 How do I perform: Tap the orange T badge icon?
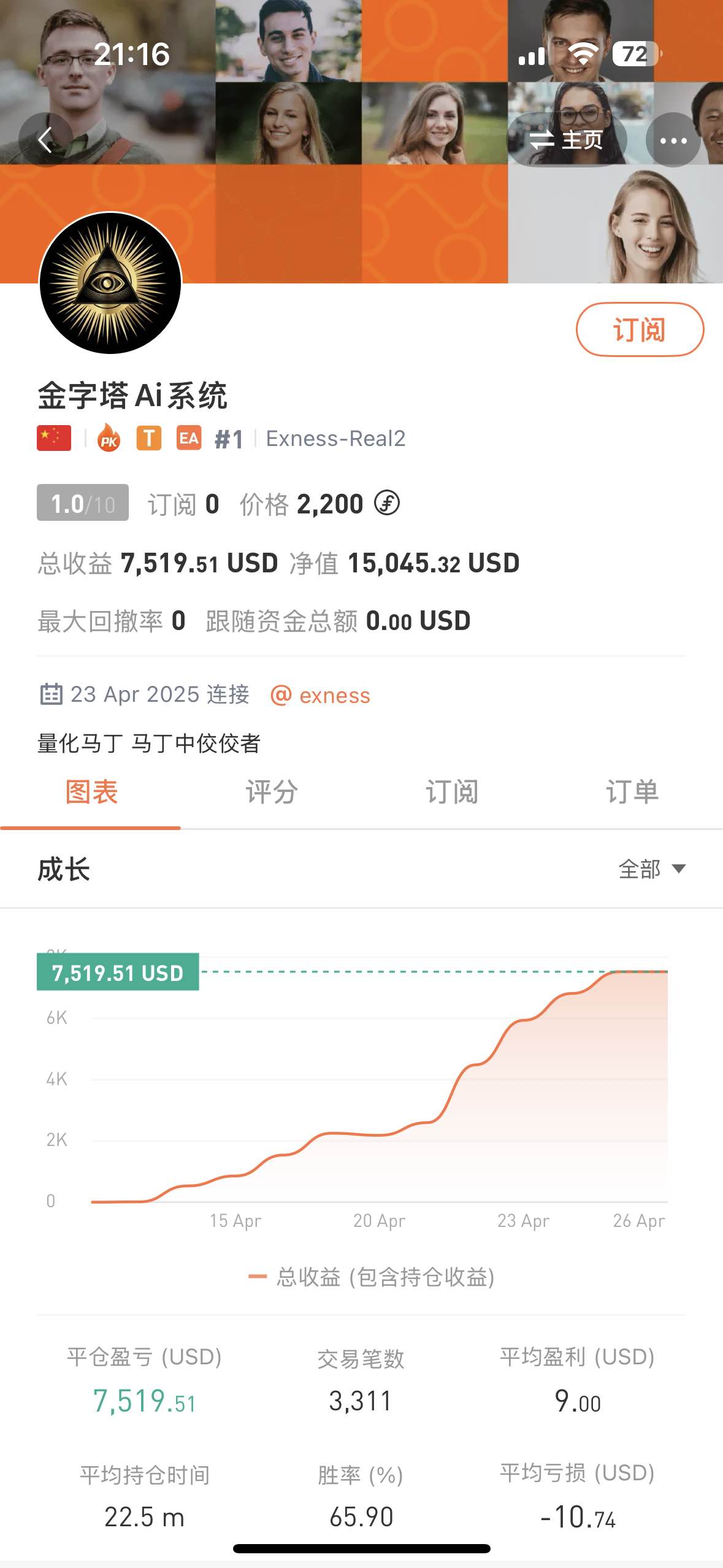click(x=148, y=438)
